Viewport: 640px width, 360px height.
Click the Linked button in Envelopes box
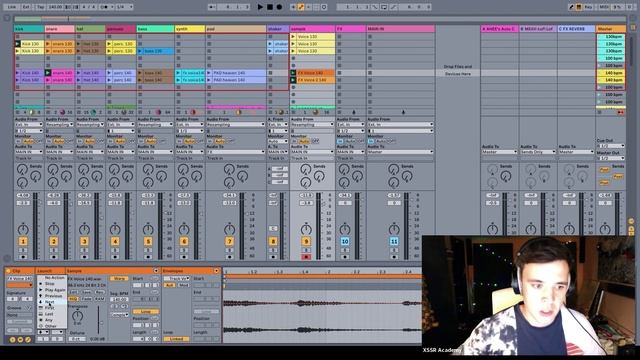176,339
